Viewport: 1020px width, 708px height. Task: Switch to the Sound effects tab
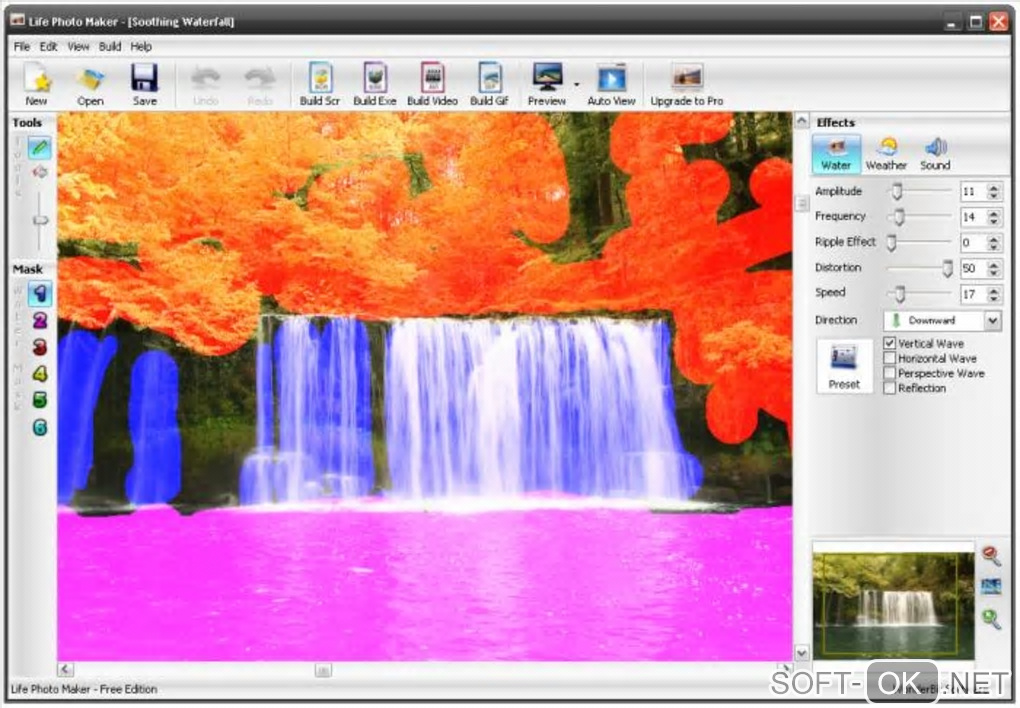[x=935, y=154]
